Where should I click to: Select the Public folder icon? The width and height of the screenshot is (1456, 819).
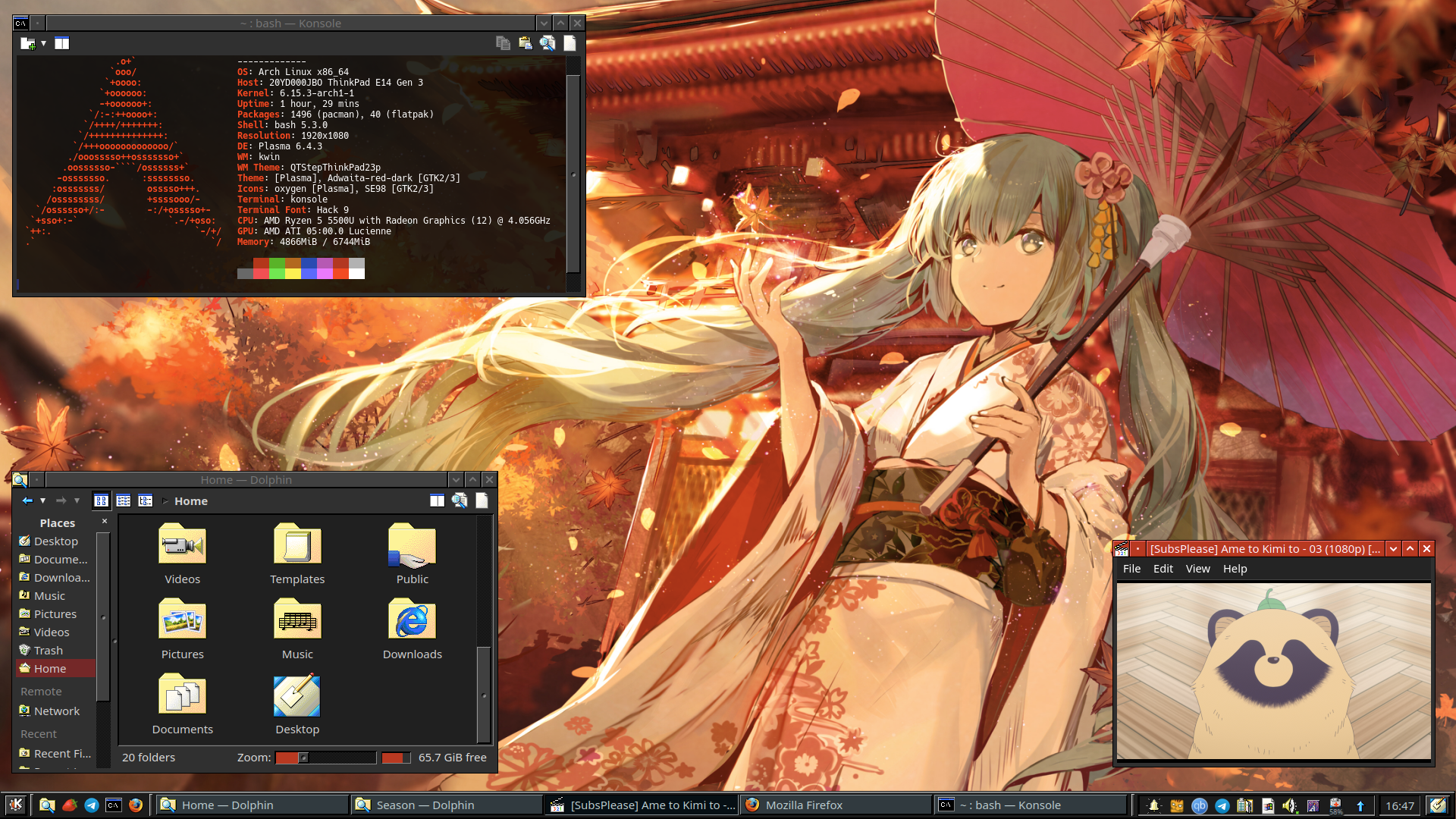[x=412, y=544]
